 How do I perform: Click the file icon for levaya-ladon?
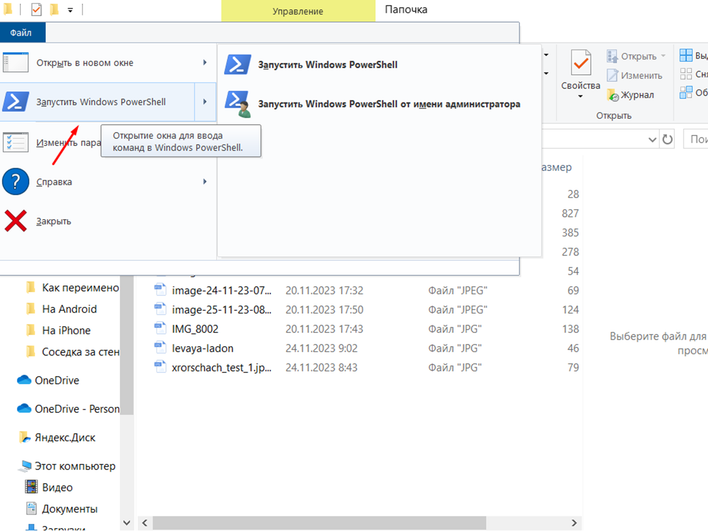click(x=160, y=347)
